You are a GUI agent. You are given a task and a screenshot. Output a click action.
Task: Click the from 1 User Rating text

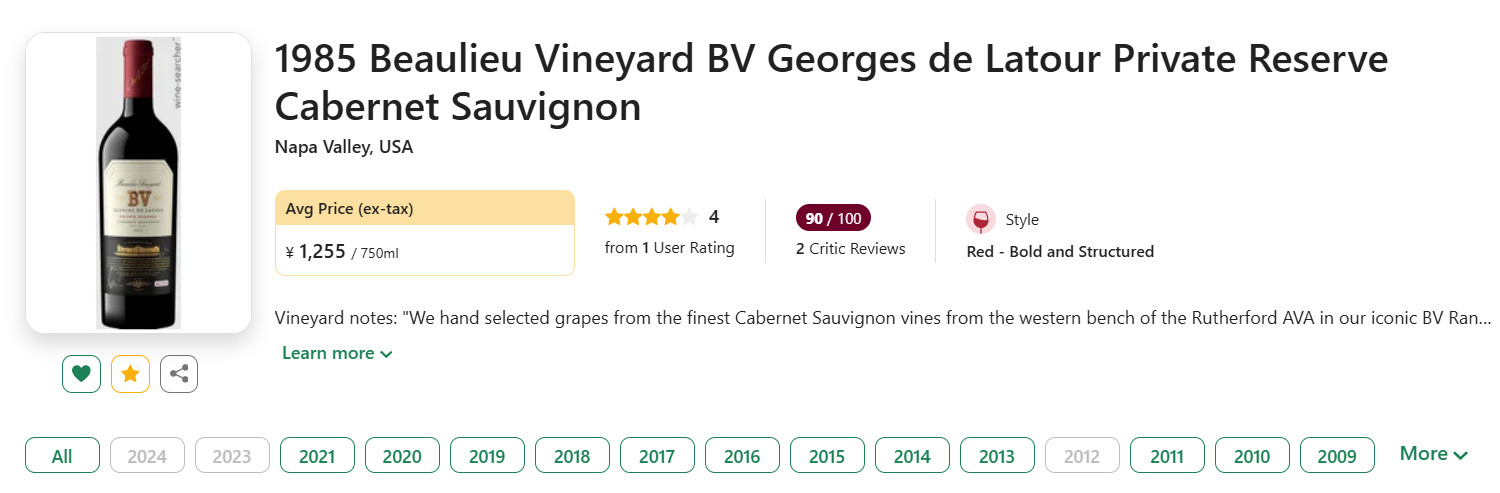point(669,248)
